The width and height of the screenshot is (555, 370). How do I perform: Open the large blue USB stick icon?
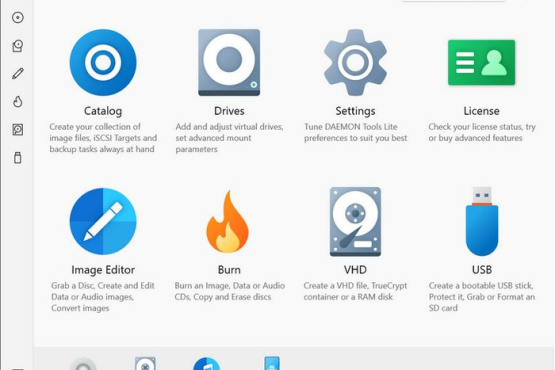(x=482, y=221)
